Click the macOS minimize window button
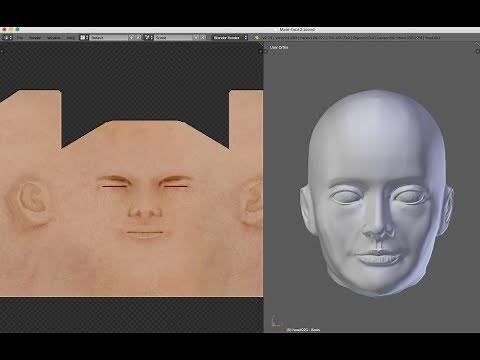Screen dimensions: 480x360 (11, 30)
